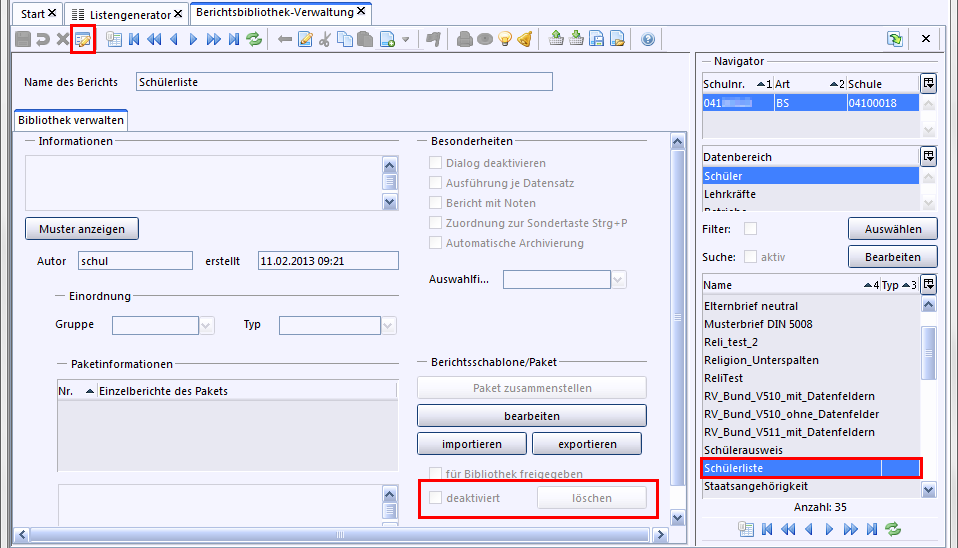
Task: Expand the Typ dropdown under Einordnung
Action: [x=388, y=325]
